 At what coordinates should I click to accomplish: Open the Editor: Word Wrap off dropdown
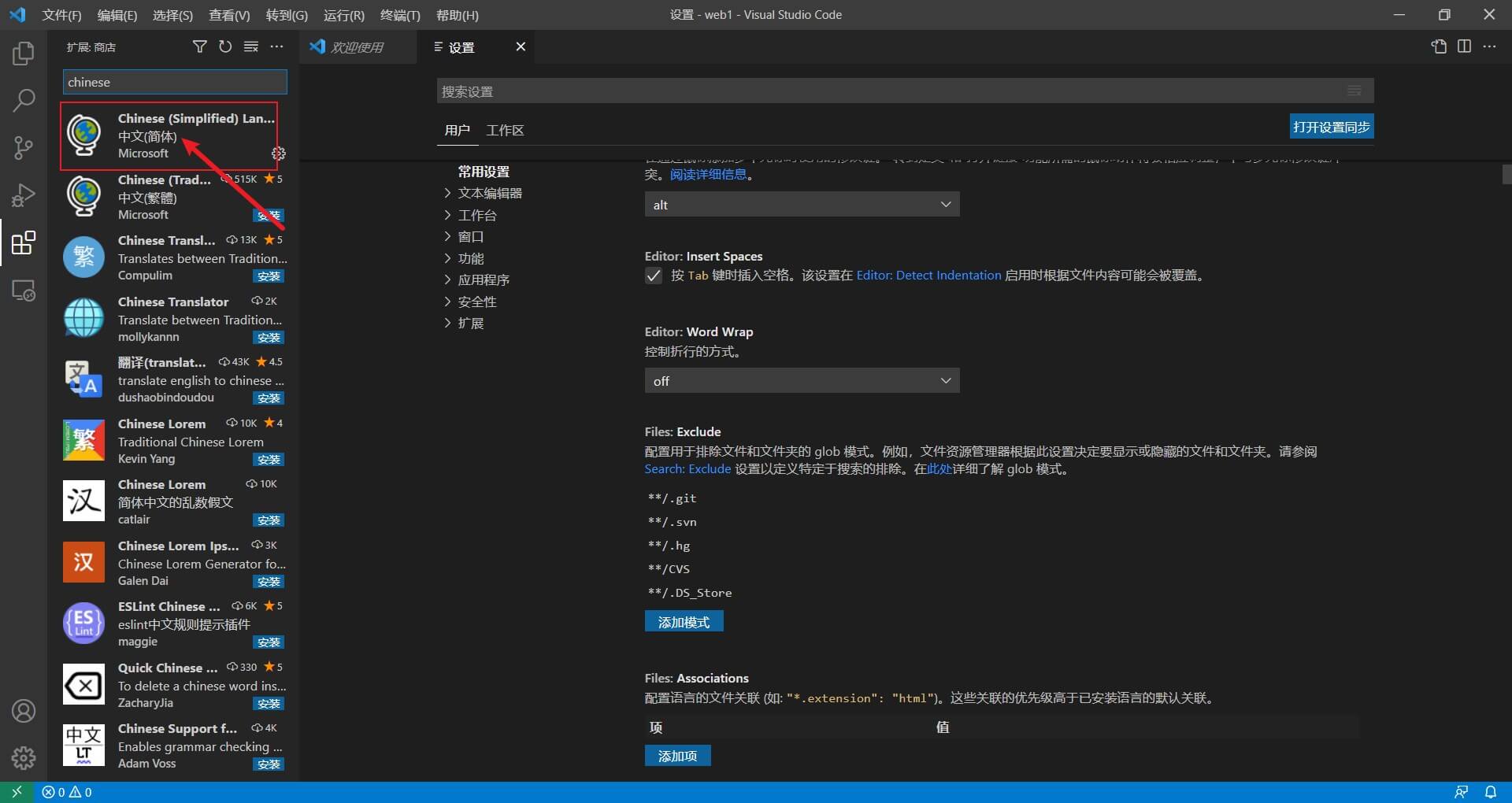click(x=802, y=381)
